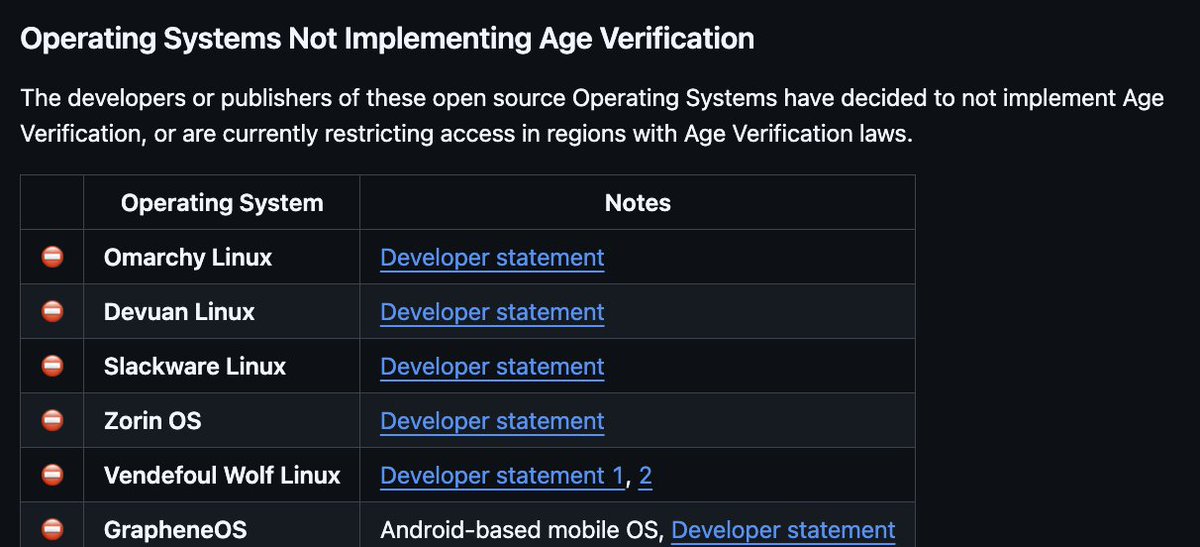Click the Operating System column header

coord(222,203)
